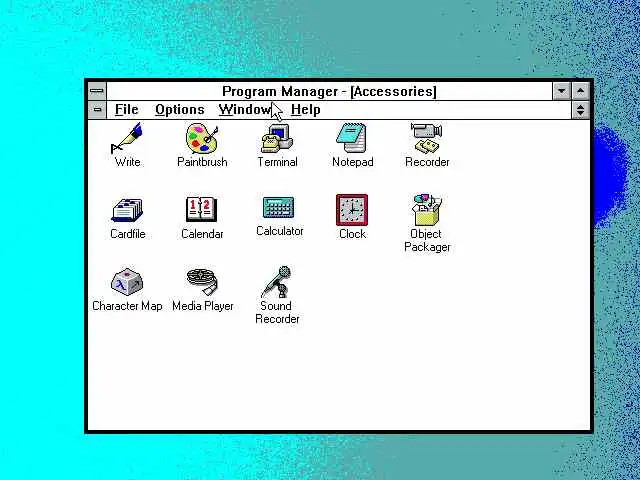
Task: Click the 'Clock' label text
Action: click(352, 233)
